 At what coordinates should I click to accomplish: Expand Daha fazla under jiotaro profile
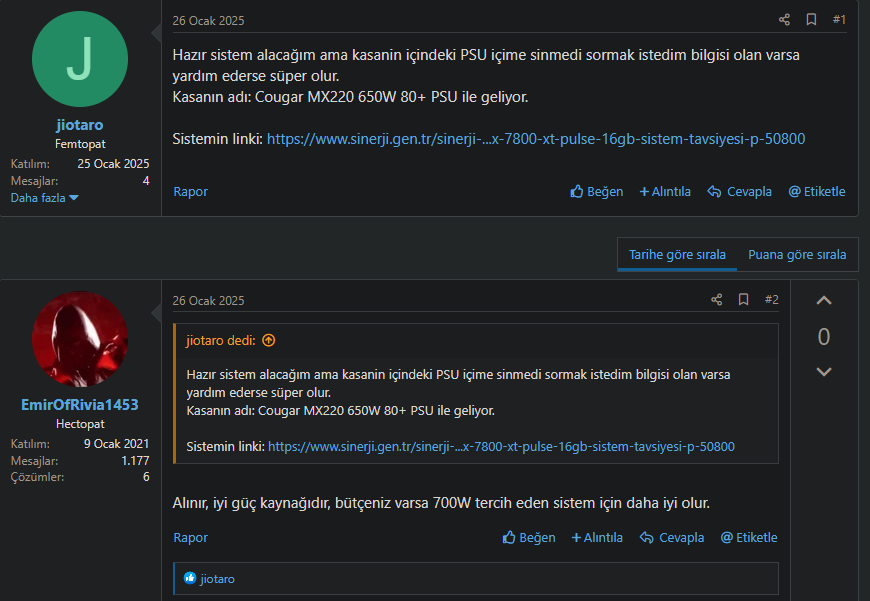[x=44, y=198]
